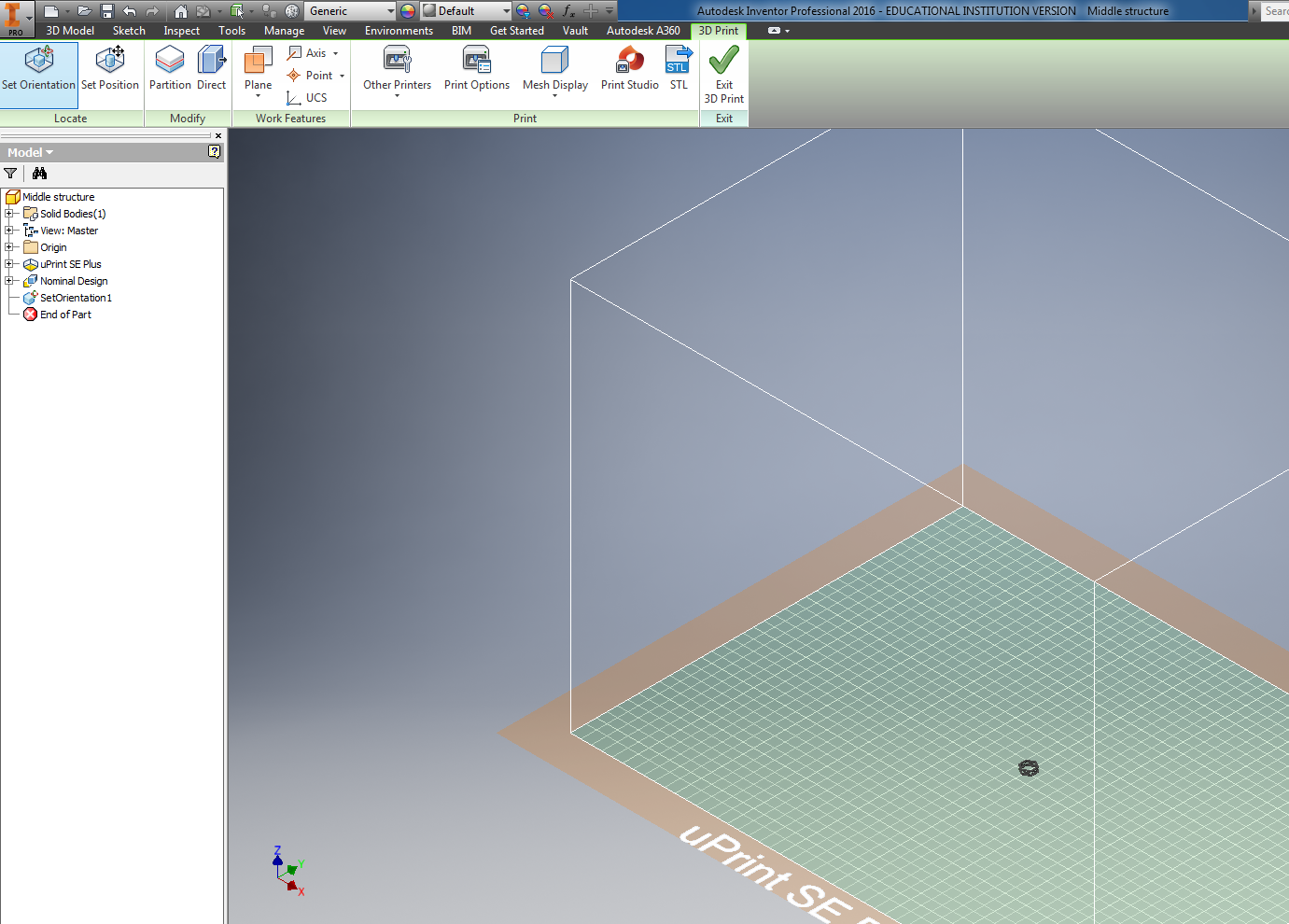Click Mesh Display

(x=555, y=71)
